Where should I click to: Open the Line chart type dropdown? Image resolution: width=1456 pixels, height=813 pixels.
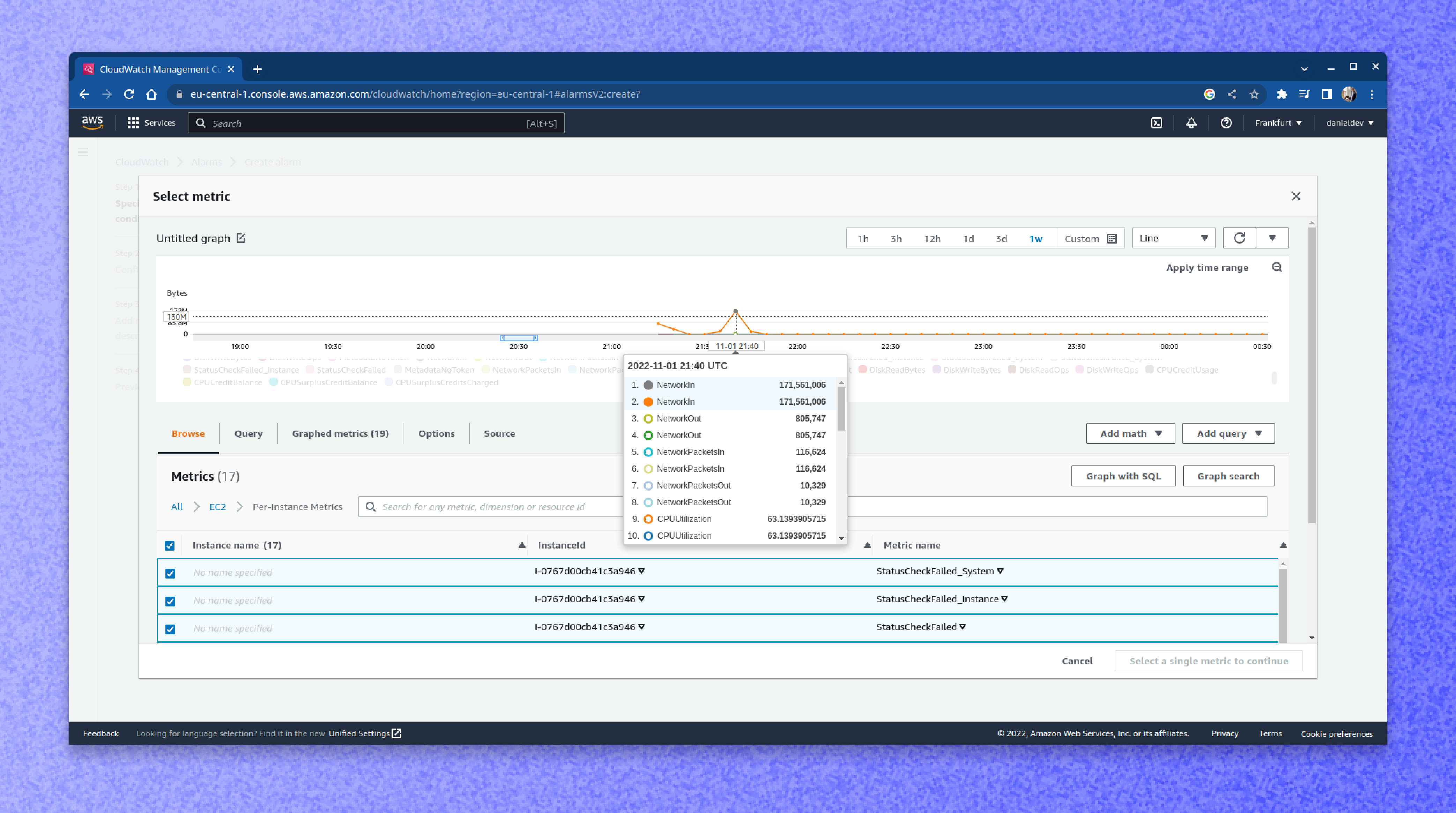[1173, 237]
